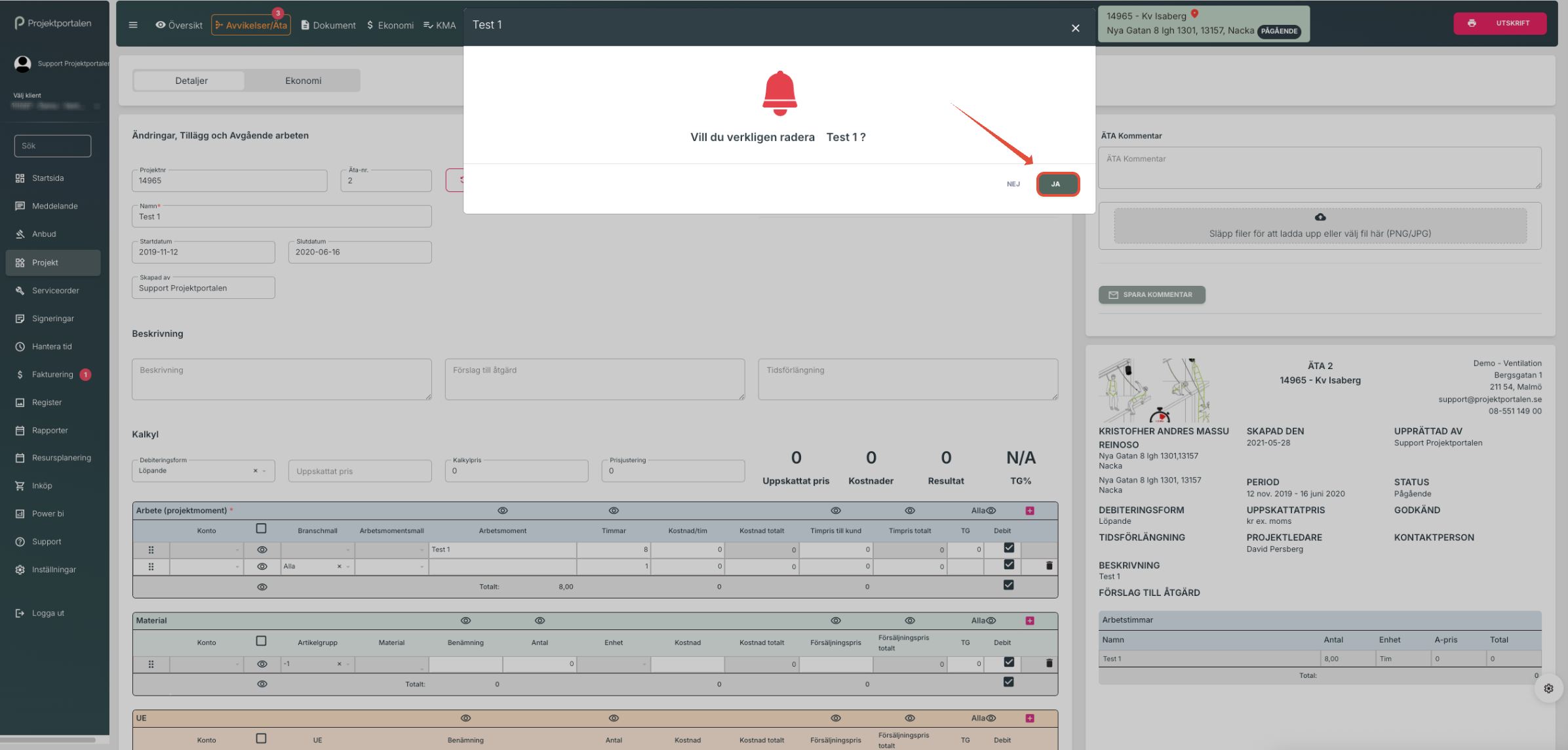The height and width of the screenshot is (750, 1568).
Task: Click trash icon in Material row
Action: [x=1049, y=663]
